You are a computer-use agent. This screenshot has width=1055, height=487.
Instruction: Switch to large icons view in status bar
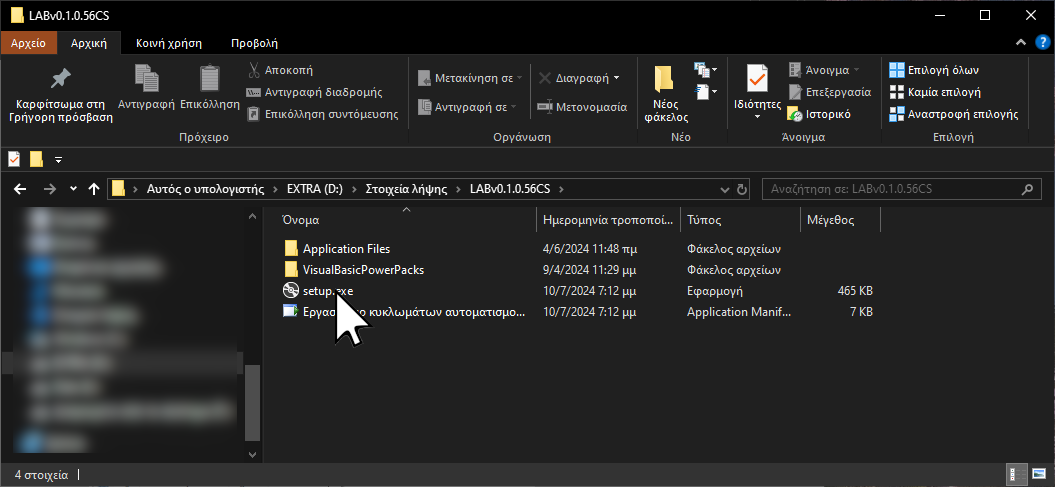pyautogui.click(x=1037, y=474)
